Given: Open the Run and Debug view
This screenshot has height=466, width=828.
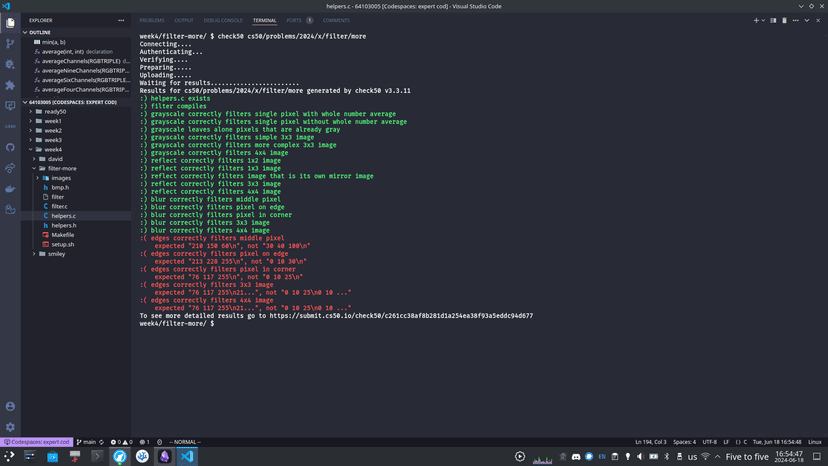Looking at the screenshot, I should coord(10,64).
